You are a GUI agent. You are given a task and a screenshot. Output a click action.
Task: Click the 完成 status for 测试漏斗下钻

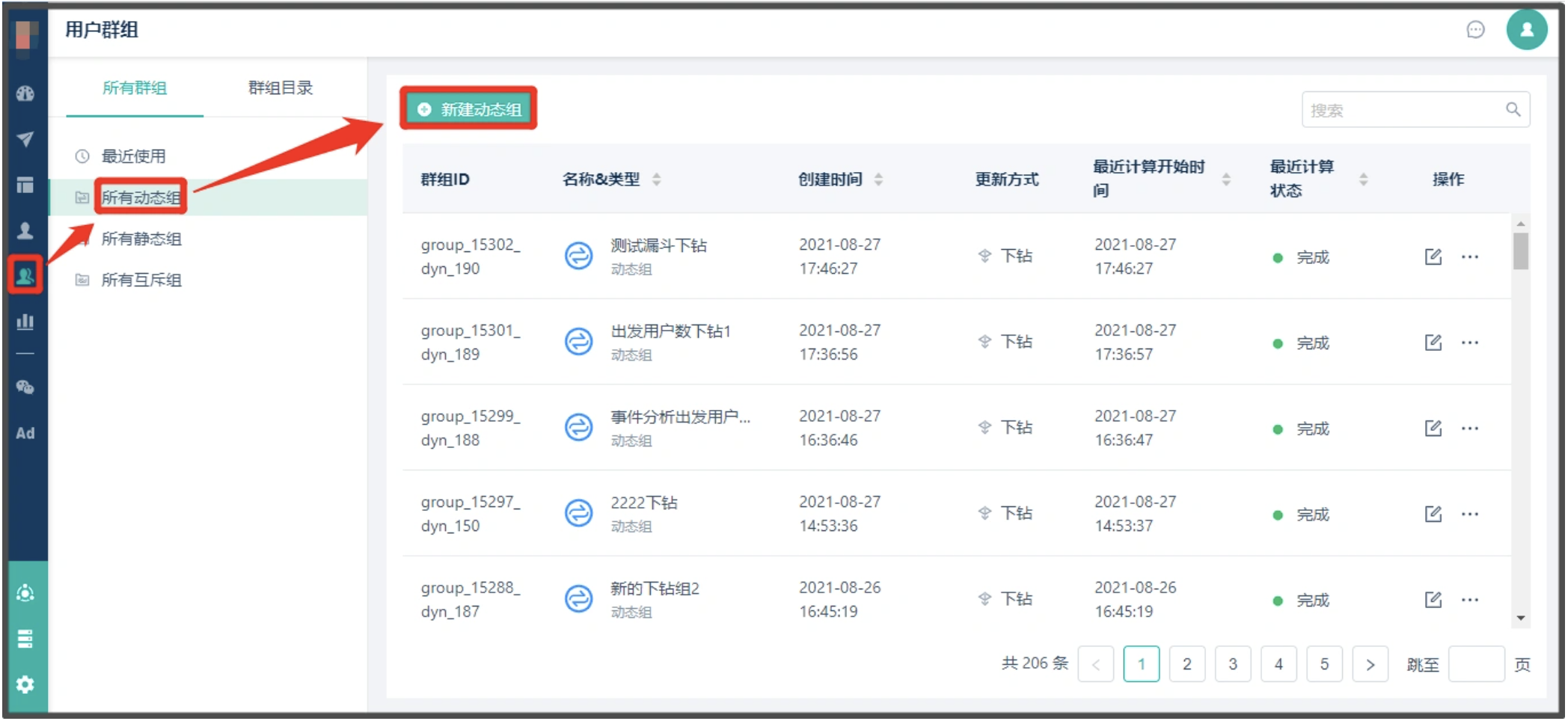click(1301, 257)
